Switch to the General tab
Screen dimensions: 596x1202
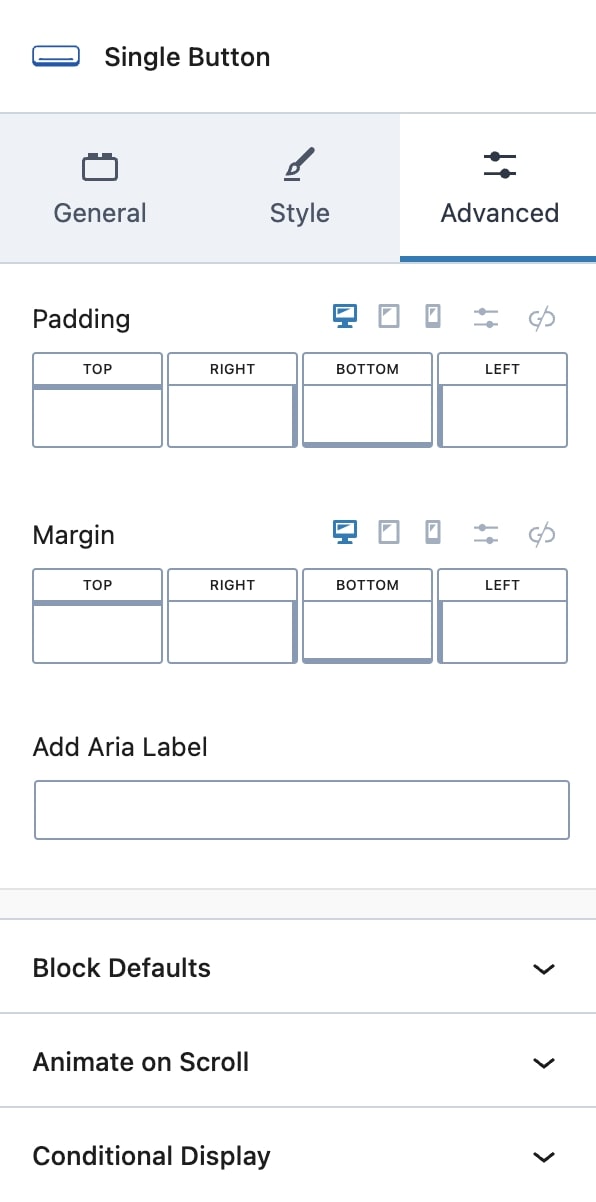(100, 188)
